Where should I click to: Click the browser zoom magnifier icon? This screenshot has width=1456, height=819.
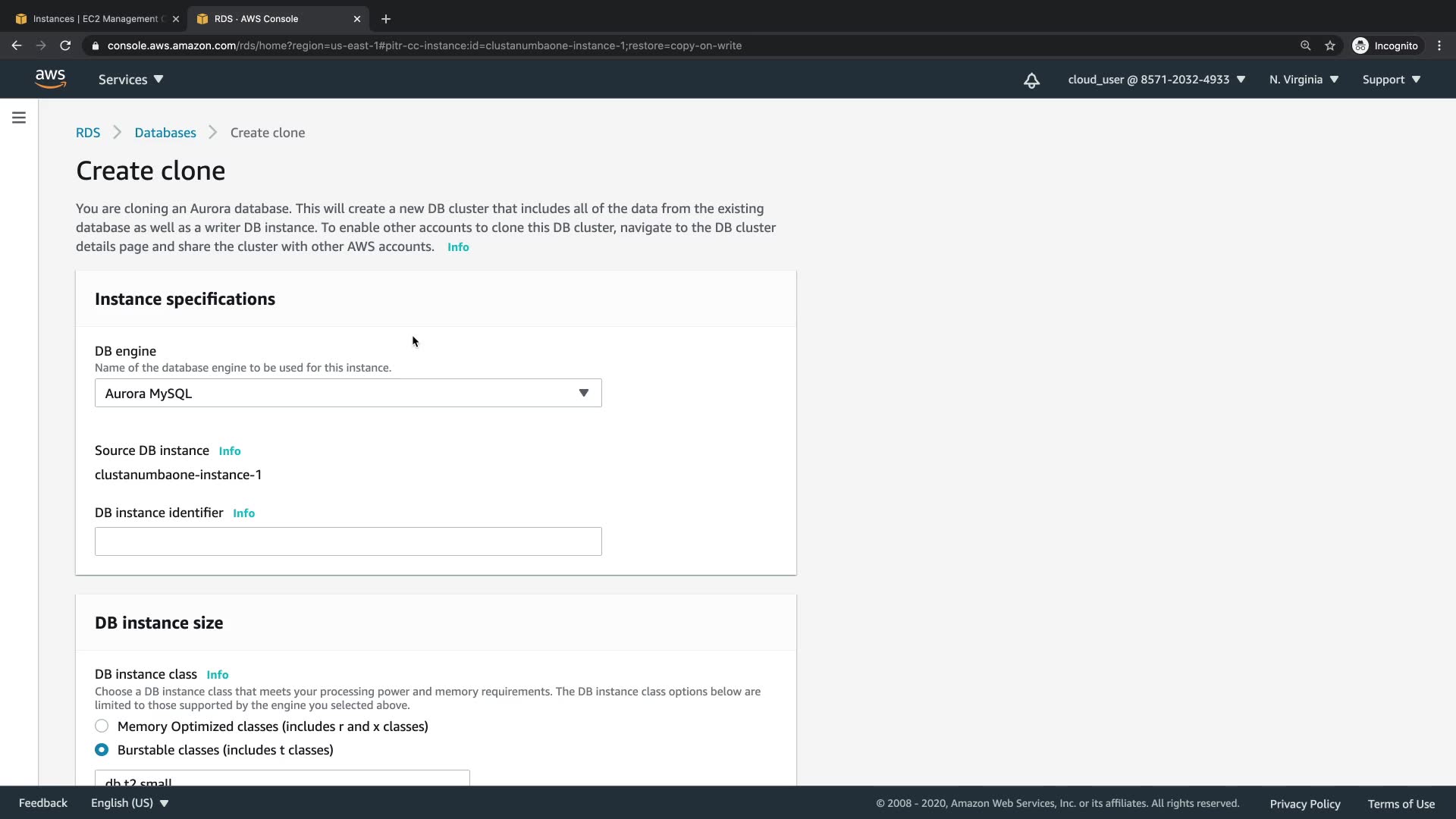coord(1305,45)
